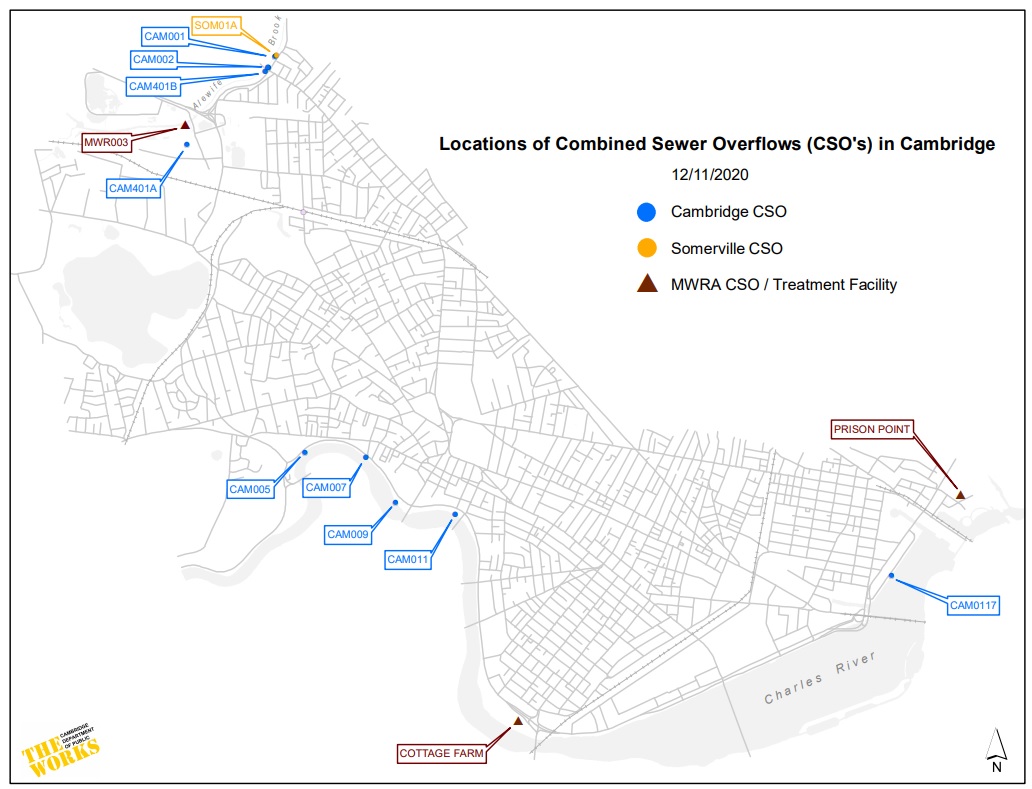Select the CAM009 label box
This screenshot has width=1032, height=789.
pos(348,535)
